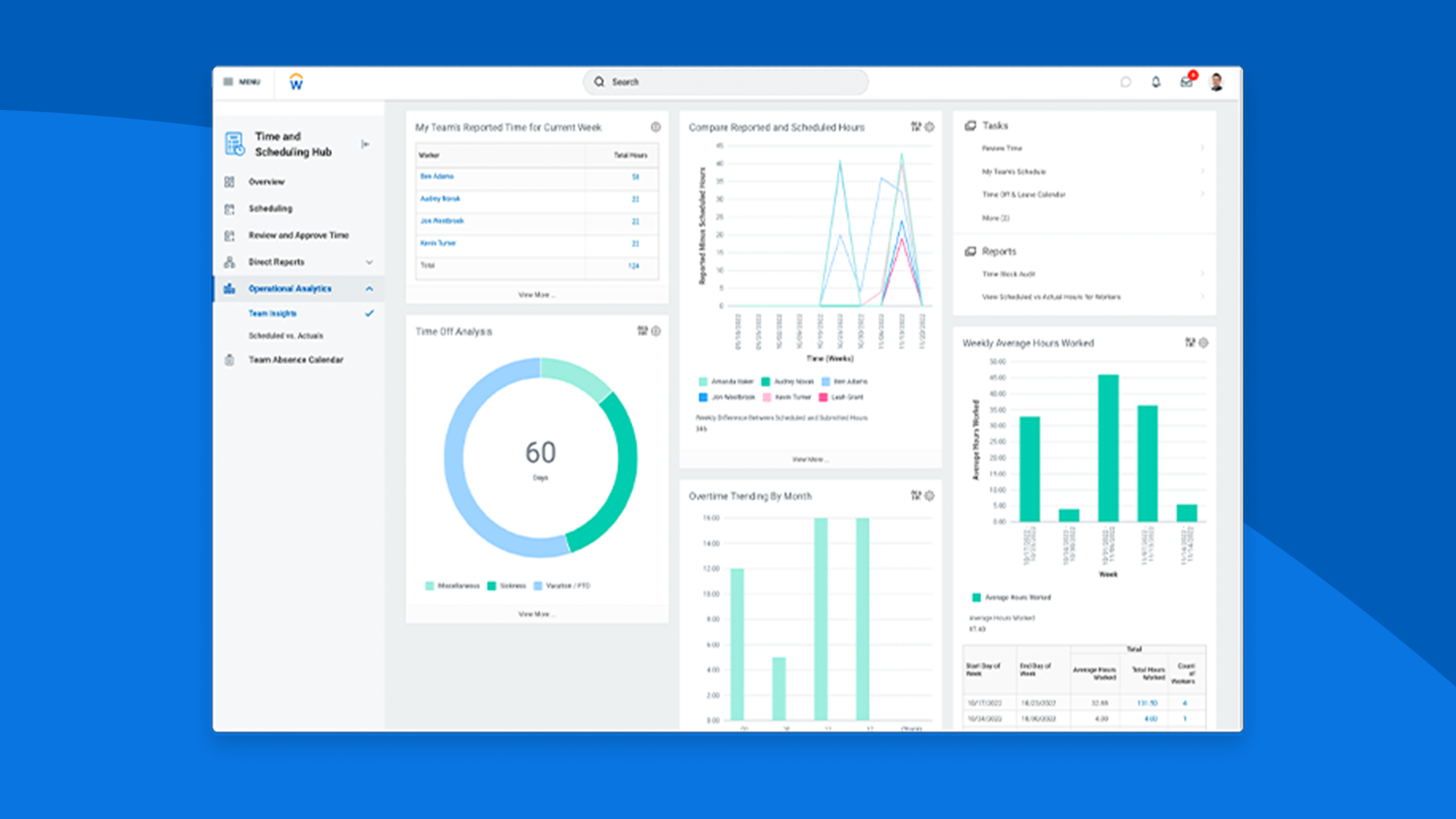Viewport: 1456px width, 819px height.
Task: Click the info icon on My Team's Reported Time
Action: 657,127
